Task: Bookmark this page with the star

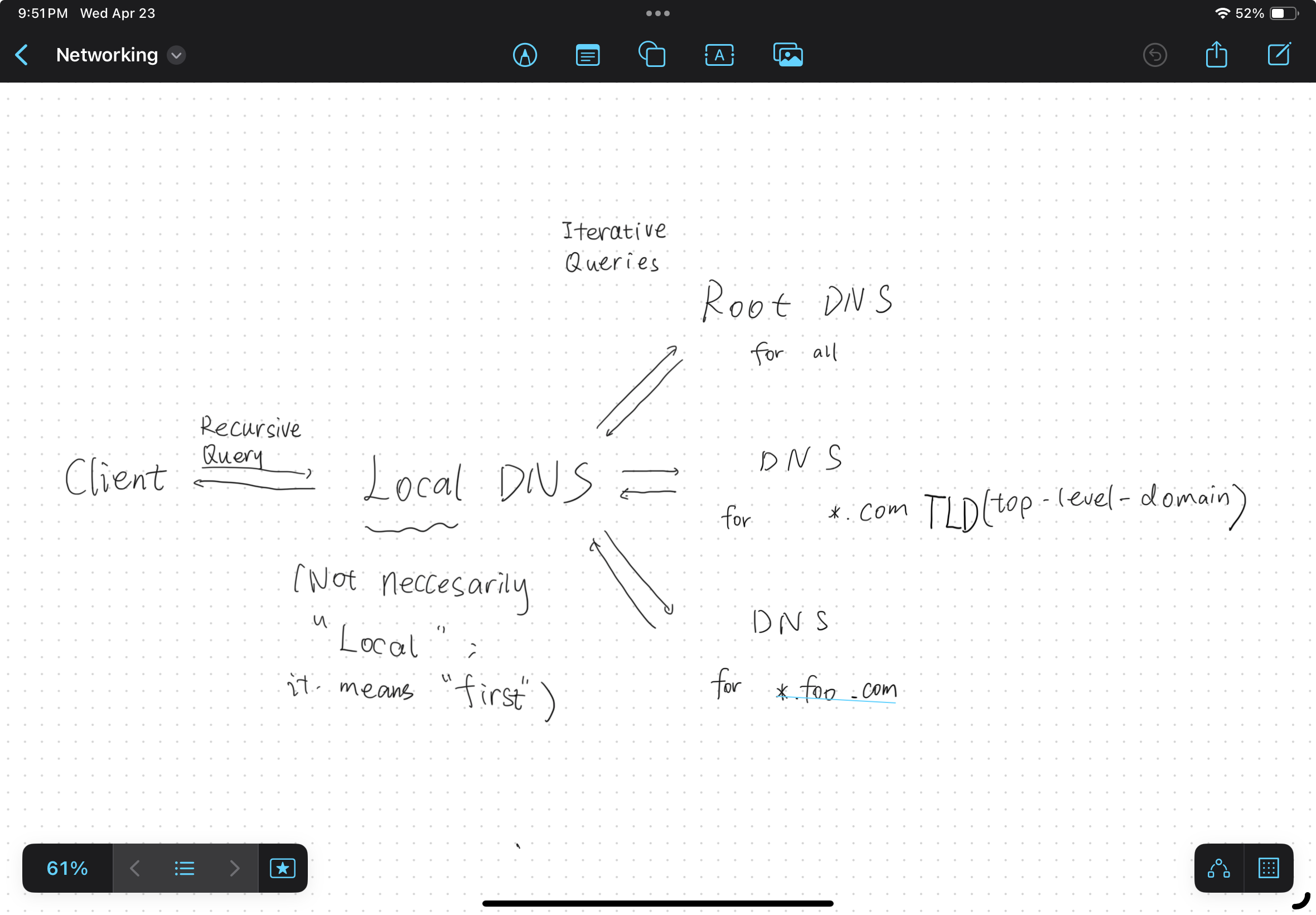Action: click(x=283, y=868)
